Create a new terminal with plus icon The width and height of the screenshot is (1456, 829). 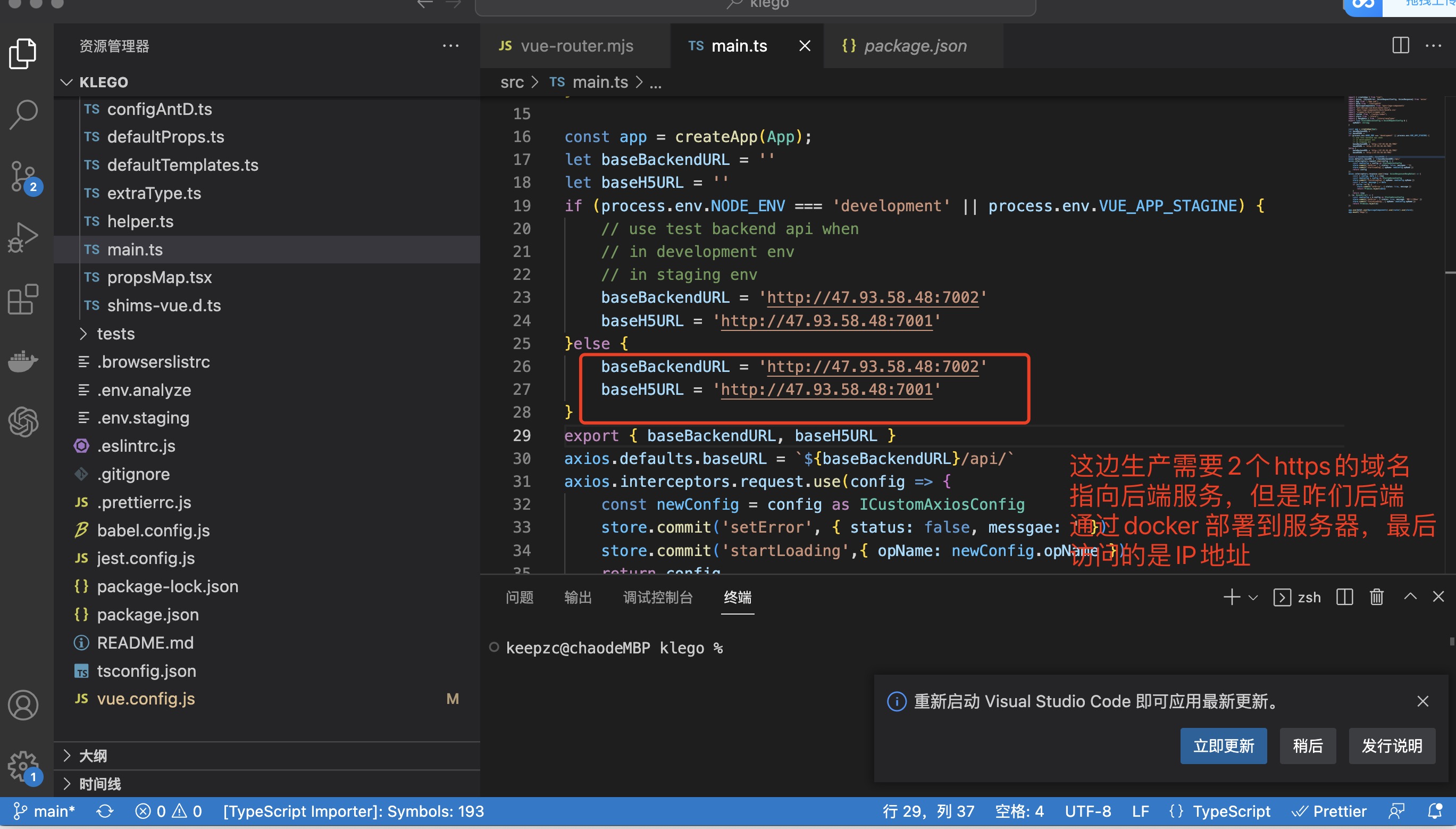pyautogui.click(x=1232, y=596)
